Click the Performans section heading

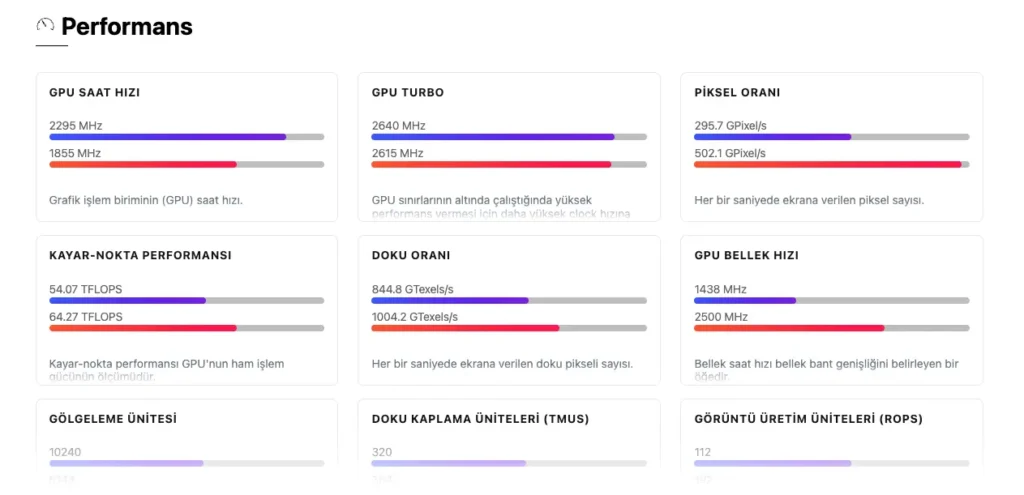tap(127, 27)
